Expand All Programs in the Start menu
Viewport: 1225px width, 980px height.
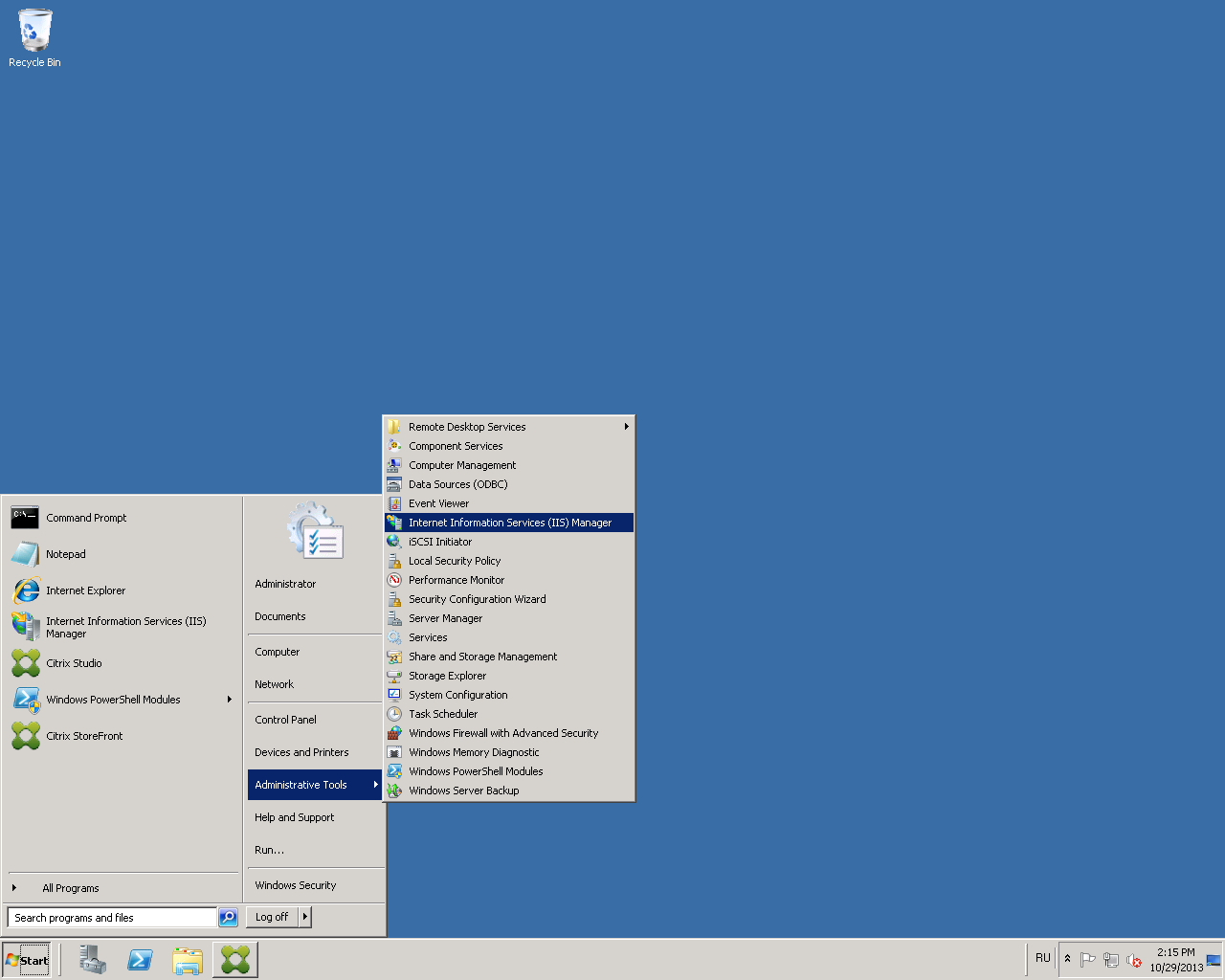pyautogui.click(x=122, y=888)
